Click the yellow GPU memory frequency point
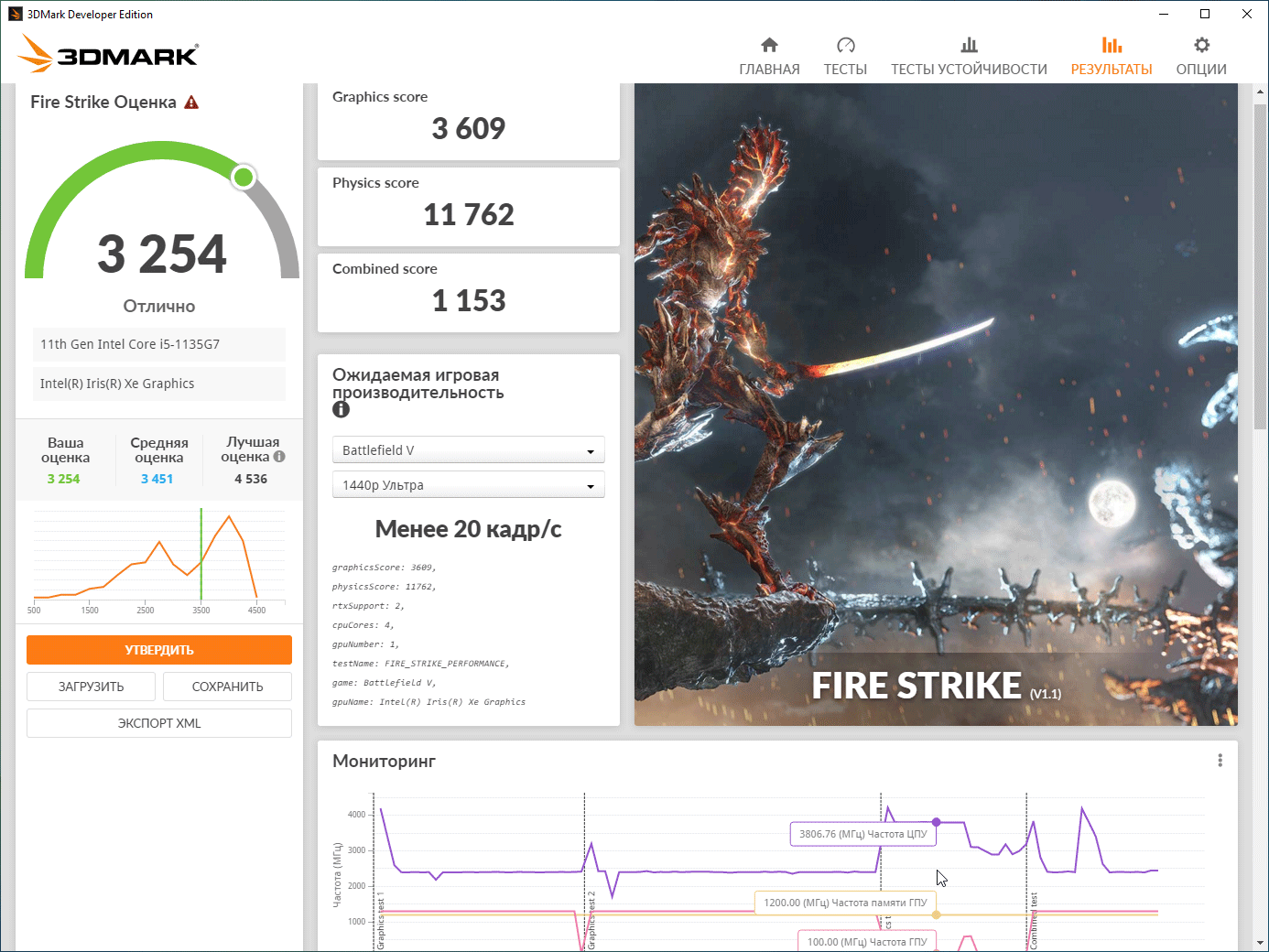Screen dimensions: 1269x952 pyautogui.click(x=936, y=914)
